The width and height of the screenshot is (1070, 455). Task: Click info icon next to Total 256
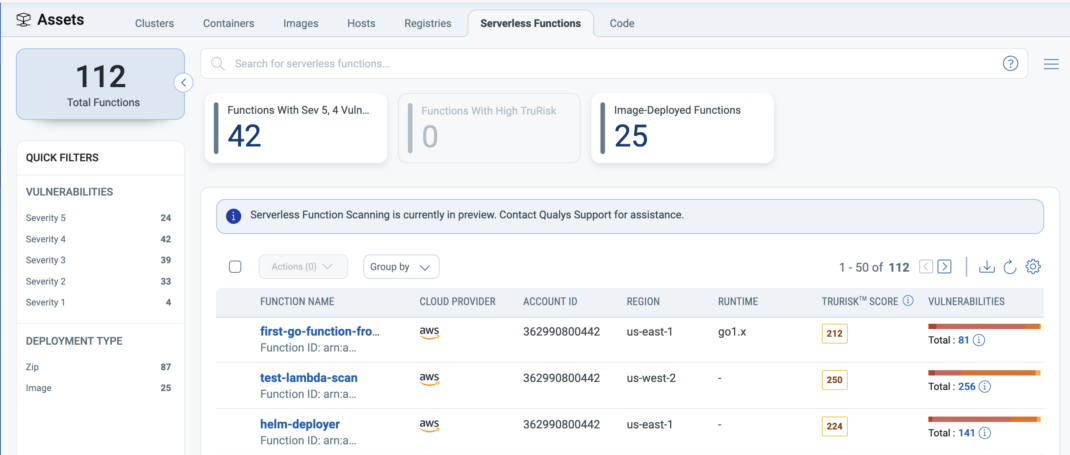point(985,386)
